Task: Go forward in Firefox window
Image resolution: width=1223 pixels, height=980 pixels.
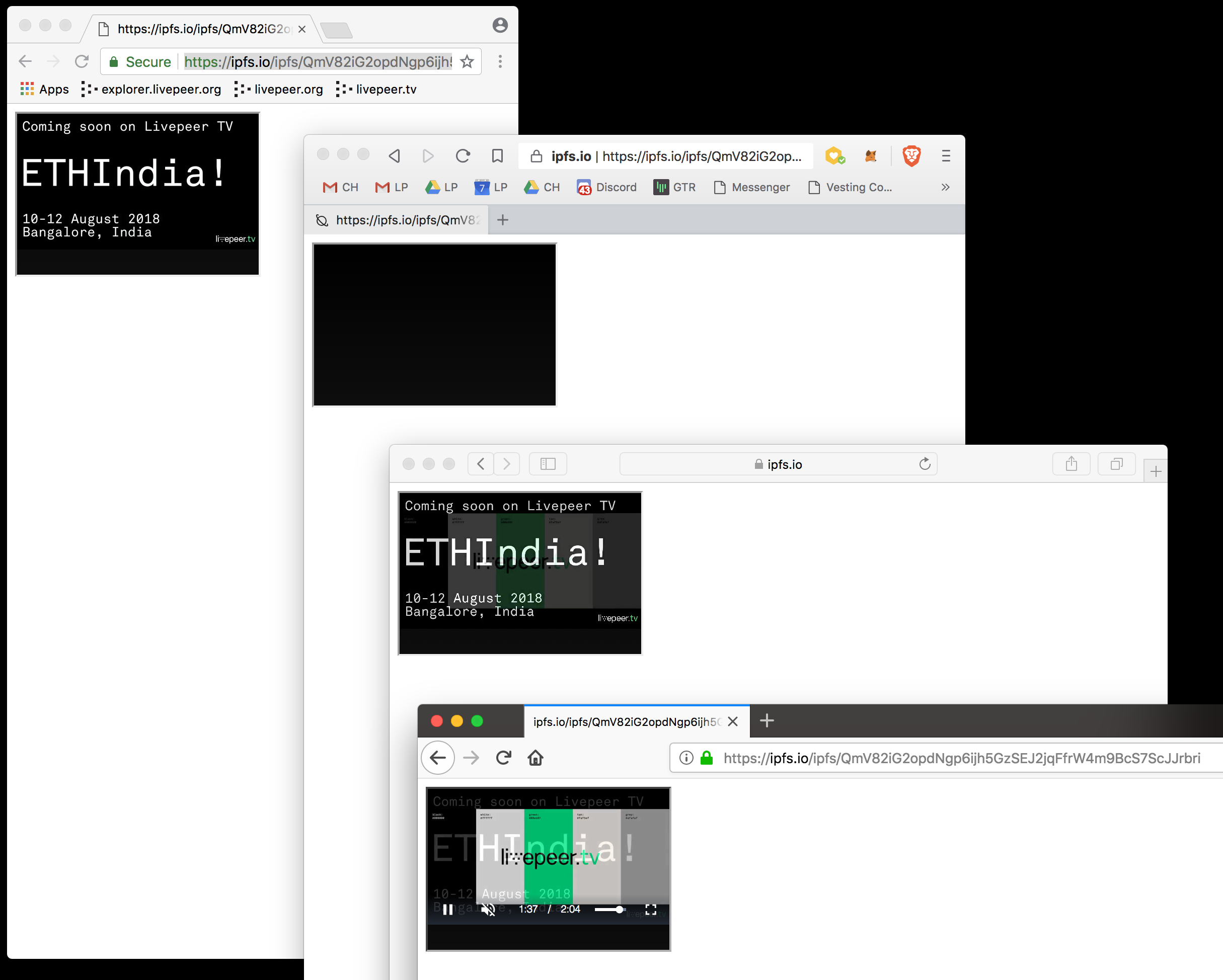Action: click(471, 758)
